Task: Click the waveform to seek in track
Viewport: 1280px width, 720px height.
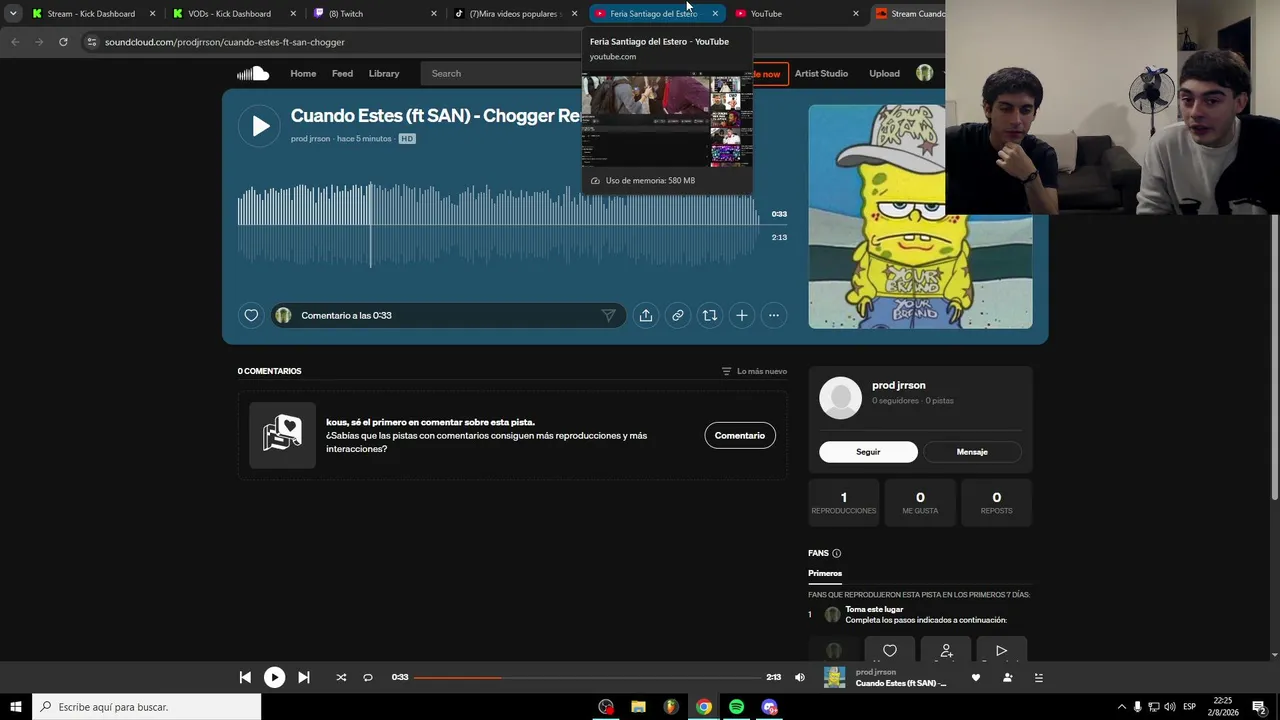Action: [498, 225]
